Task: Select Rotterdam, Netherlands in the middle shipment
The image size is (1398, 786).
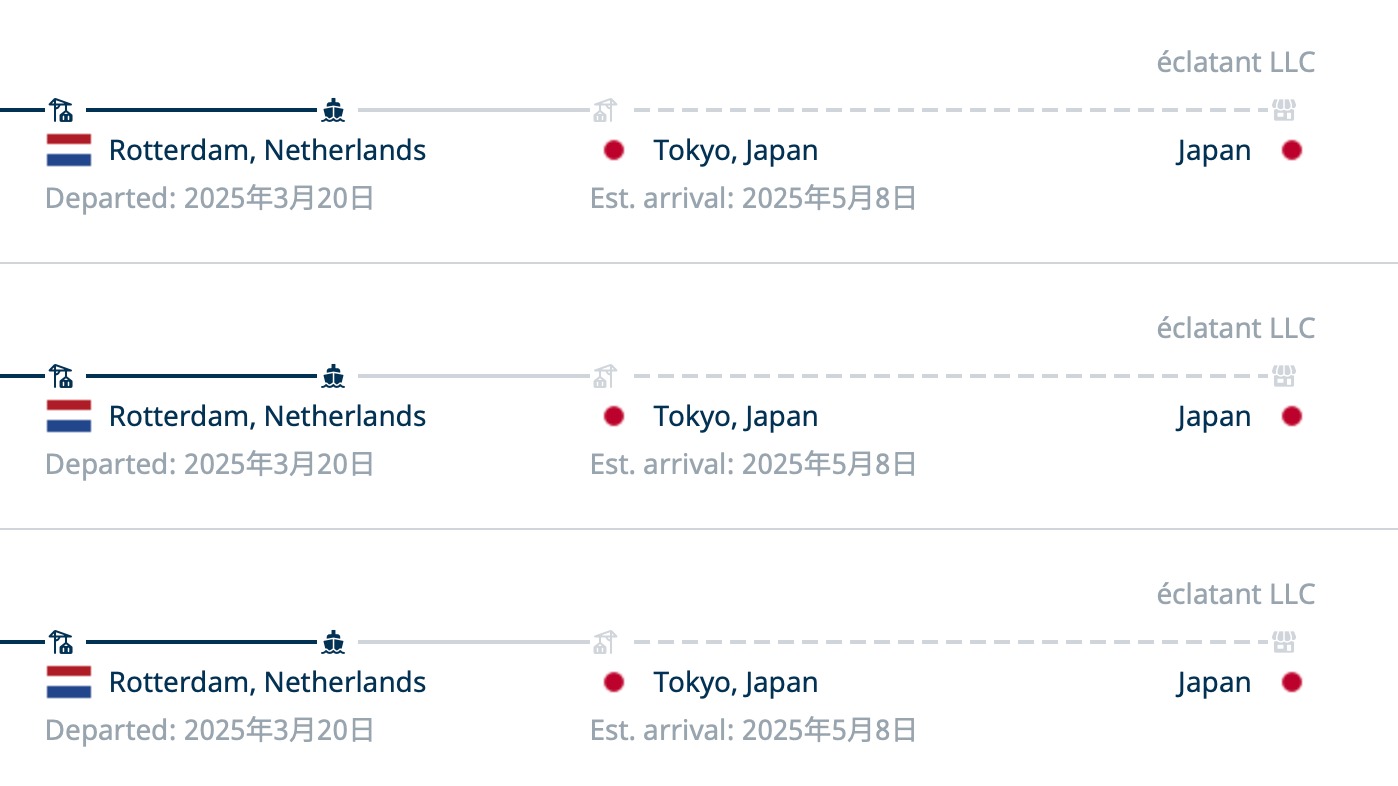Action: (x=267, y=416)
